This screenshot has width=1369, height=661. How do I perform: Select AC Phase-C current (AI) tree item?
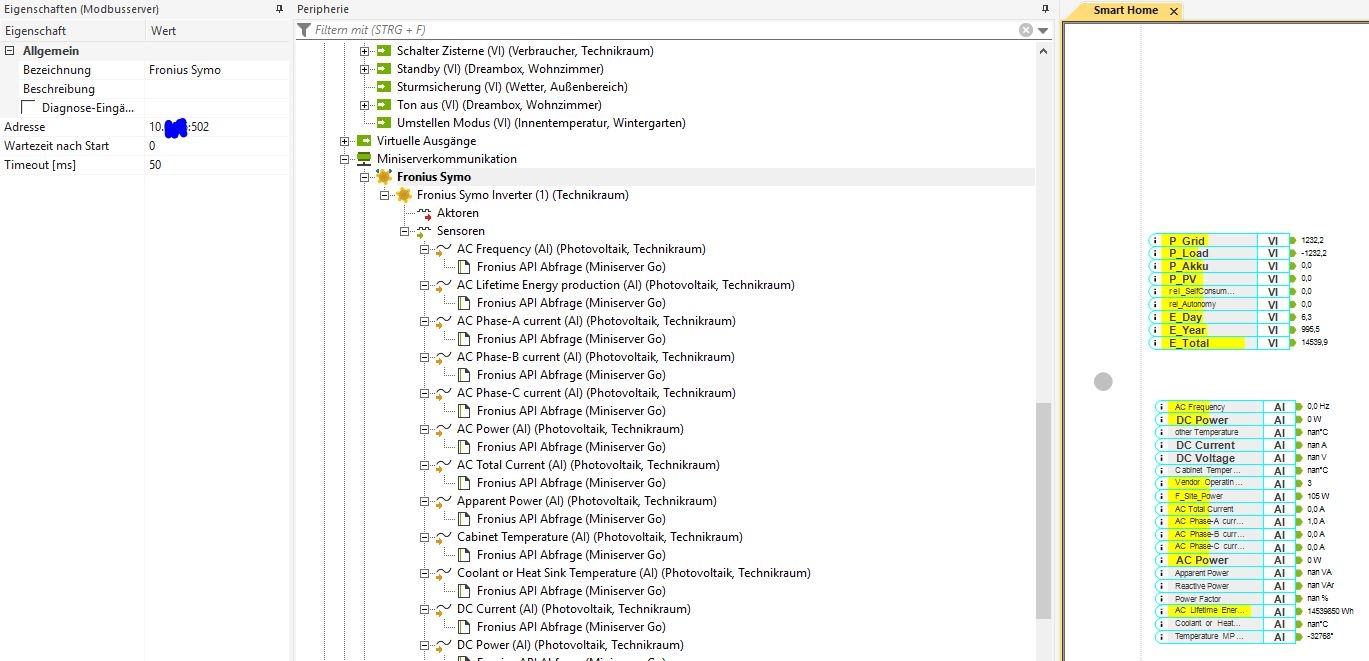tap(596, 393)
